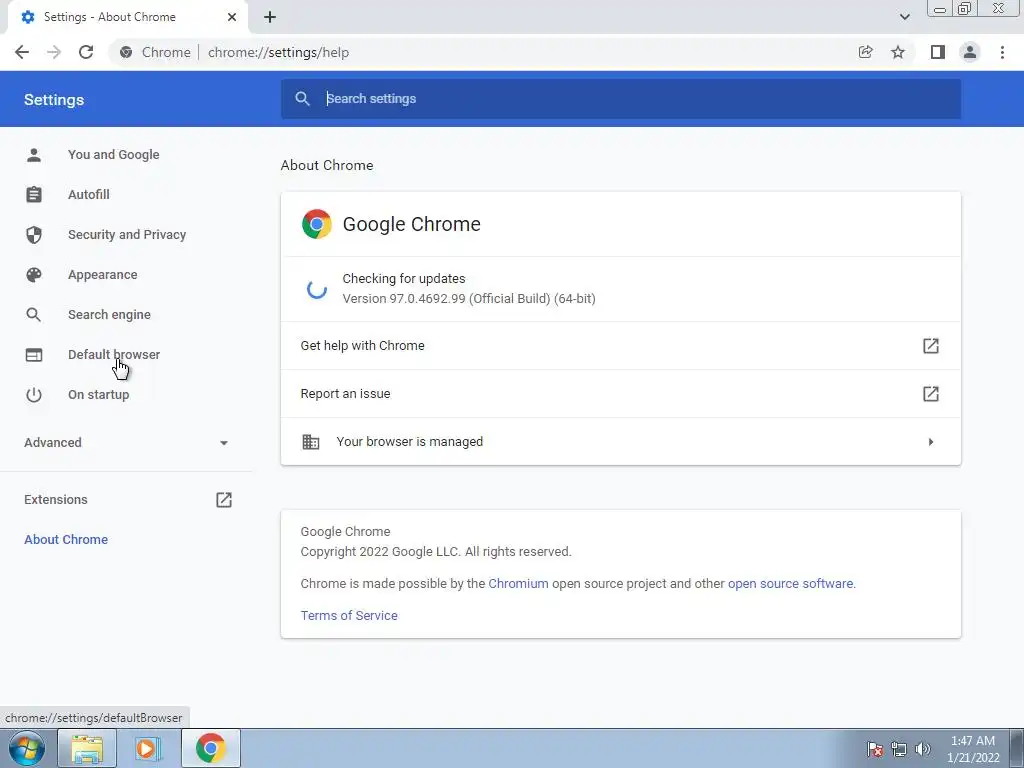This screenshot has height=768, width=1024.
Task: Open the profile avatar menu
Action: coord(970,52)
